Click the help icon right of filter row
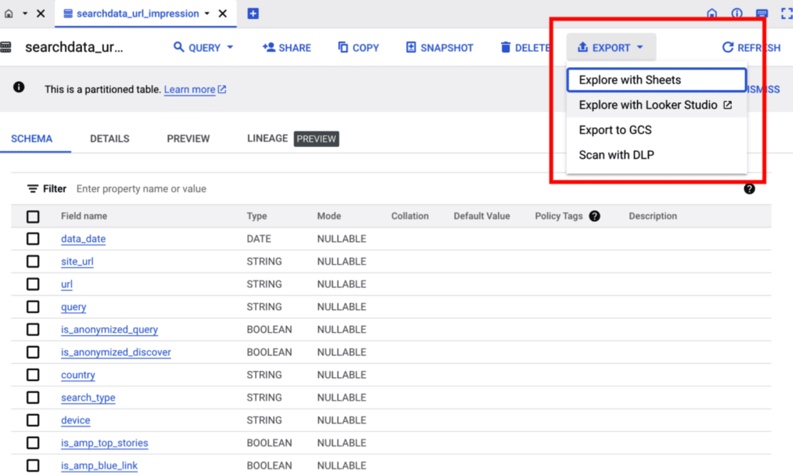793x475 pixels. pyautogui.click(x=749, y=189)
